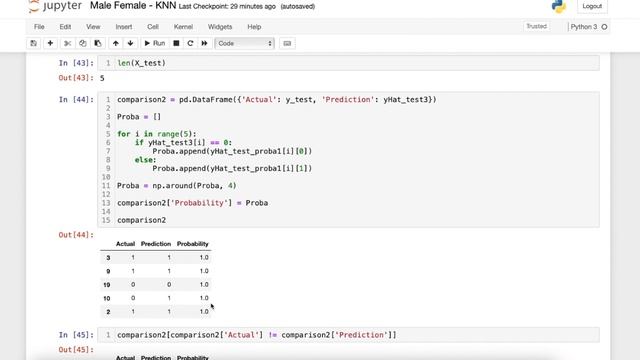Open the Widgets menu
The height and width of the screenshot is (360, 640).
tap(220, 27)
